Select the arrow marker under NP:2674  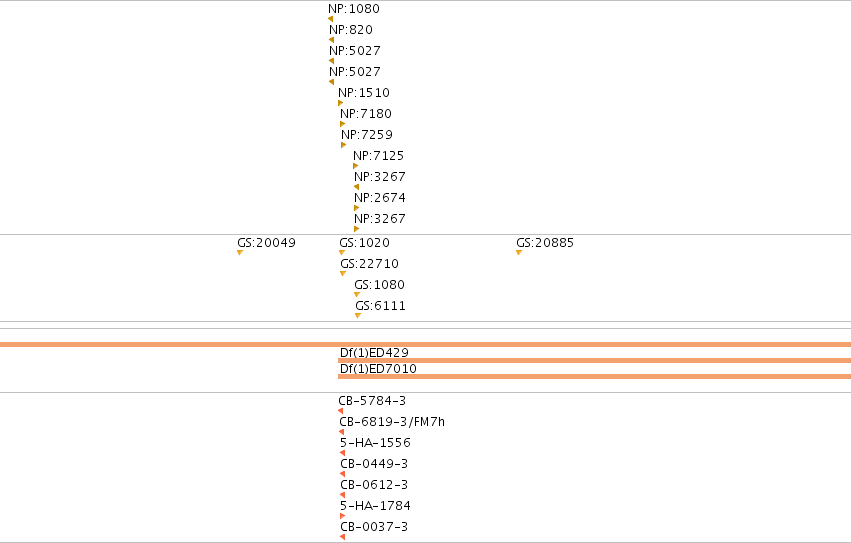tap(357, 208)
